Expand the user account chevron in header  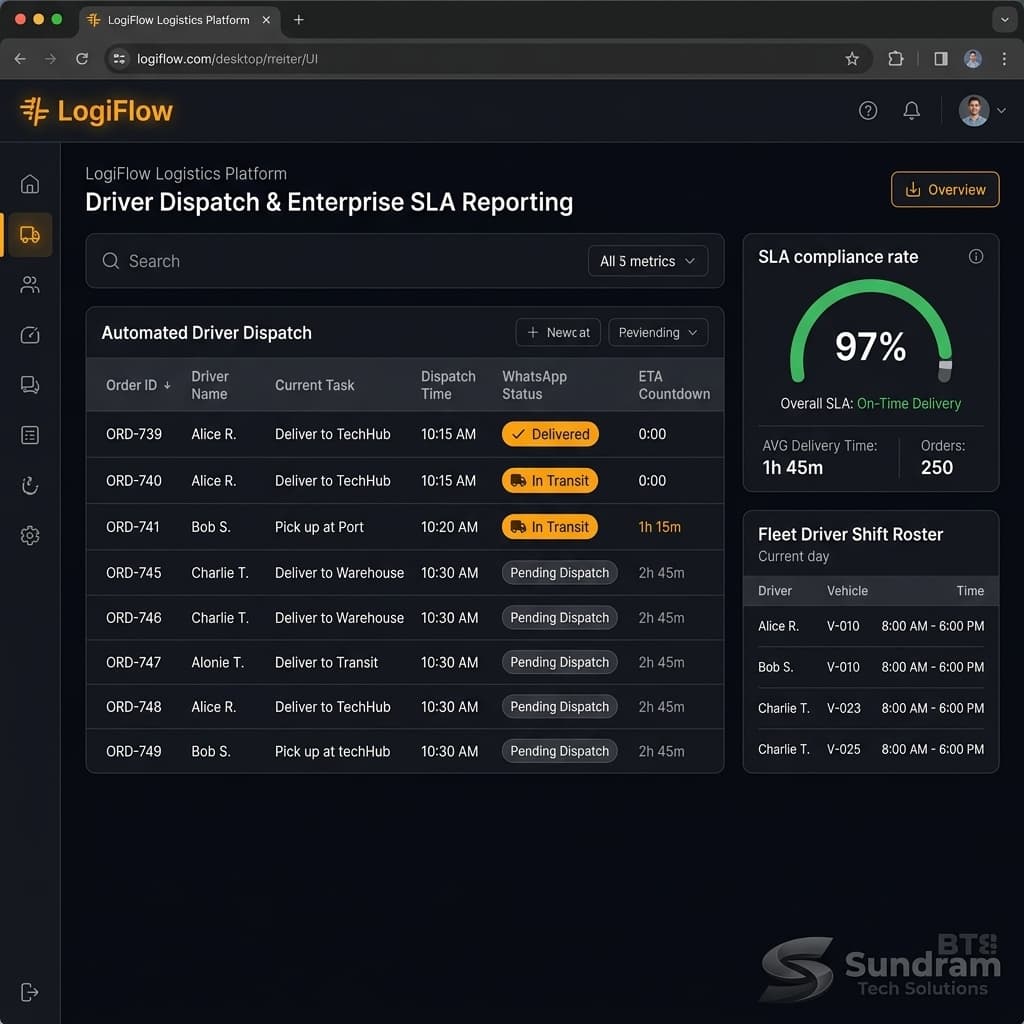pos(1001,111)
